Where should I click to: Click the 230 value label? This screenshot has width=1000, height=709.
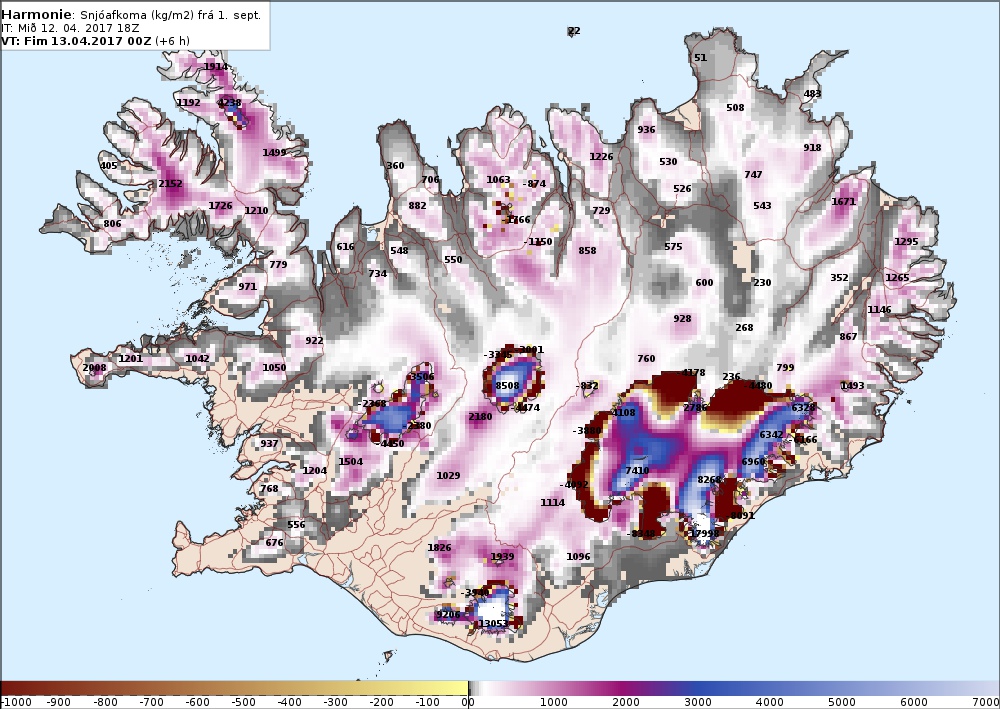click(x=762, y=282)
